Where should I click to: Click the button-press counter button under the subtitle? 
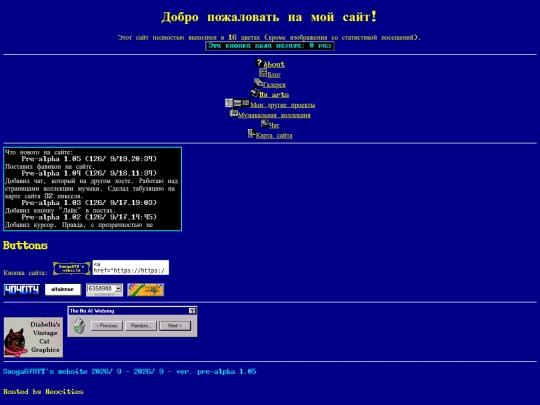270,46
